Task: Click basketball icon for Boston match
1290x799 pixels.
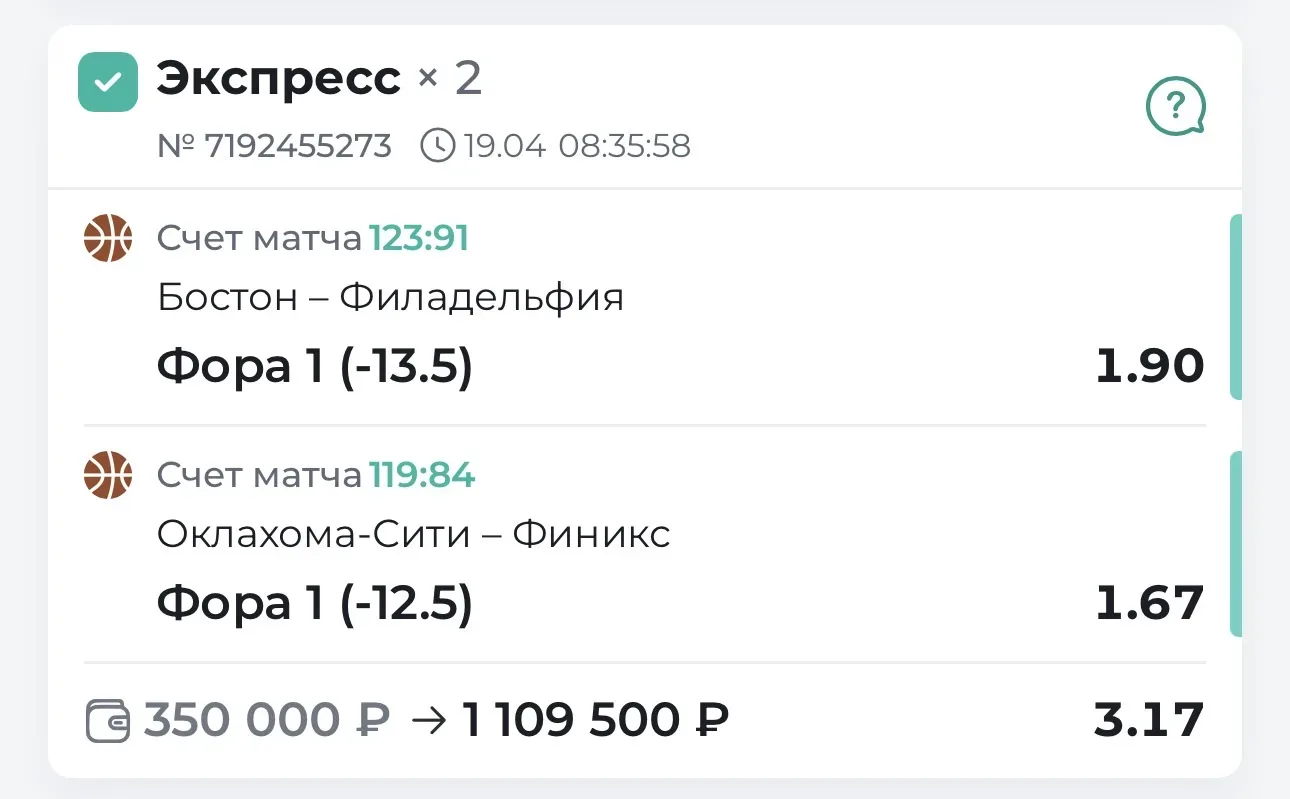Action: tap(107, 239)
